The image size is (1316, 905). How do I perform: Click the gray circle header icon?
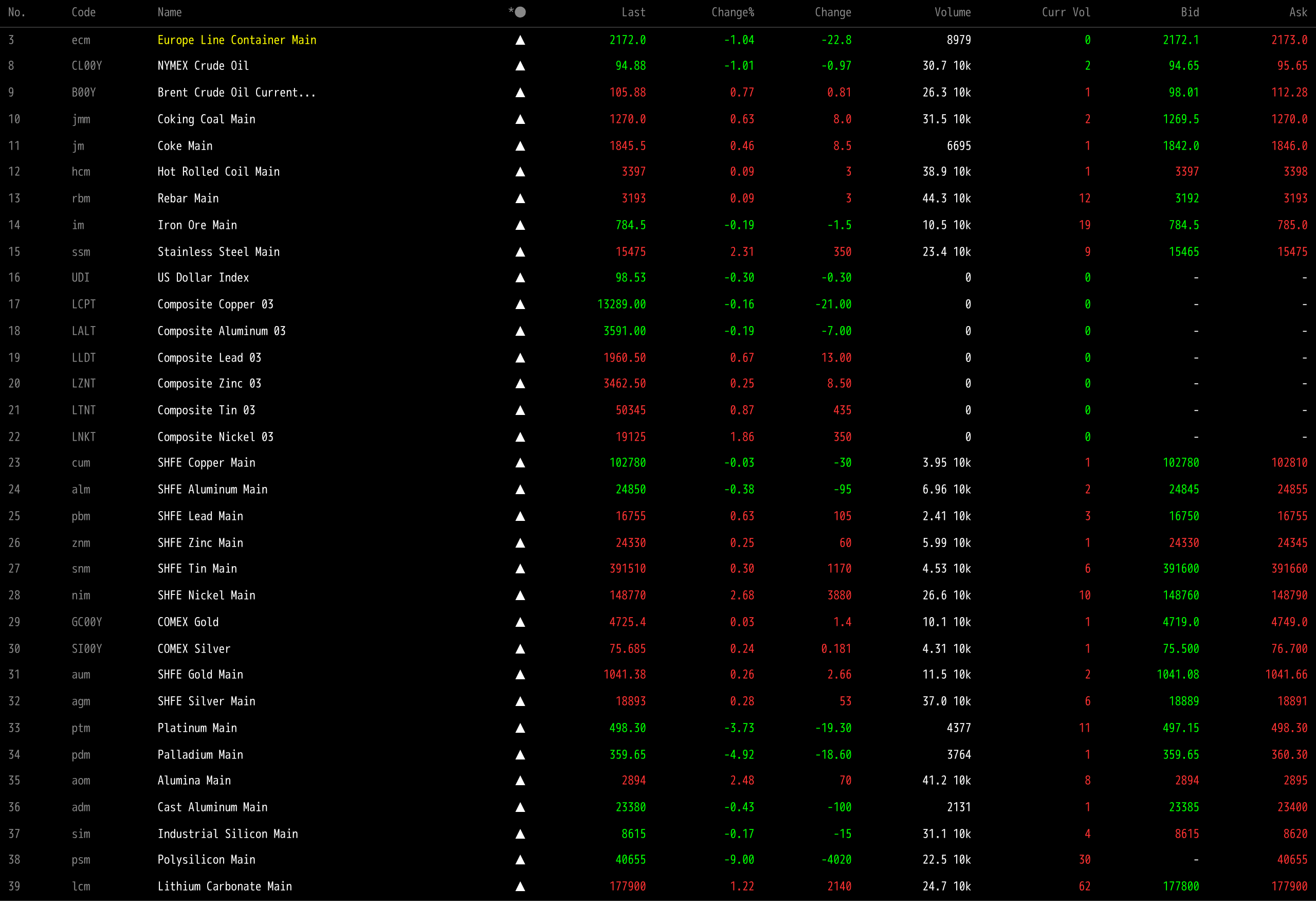click(520, 12)
